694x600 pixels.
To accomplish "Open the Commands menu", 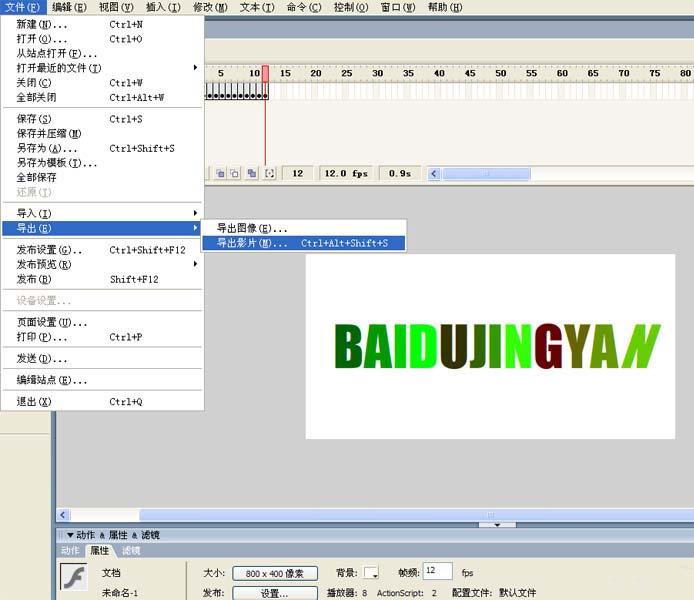I will click(x=304, y=7).
